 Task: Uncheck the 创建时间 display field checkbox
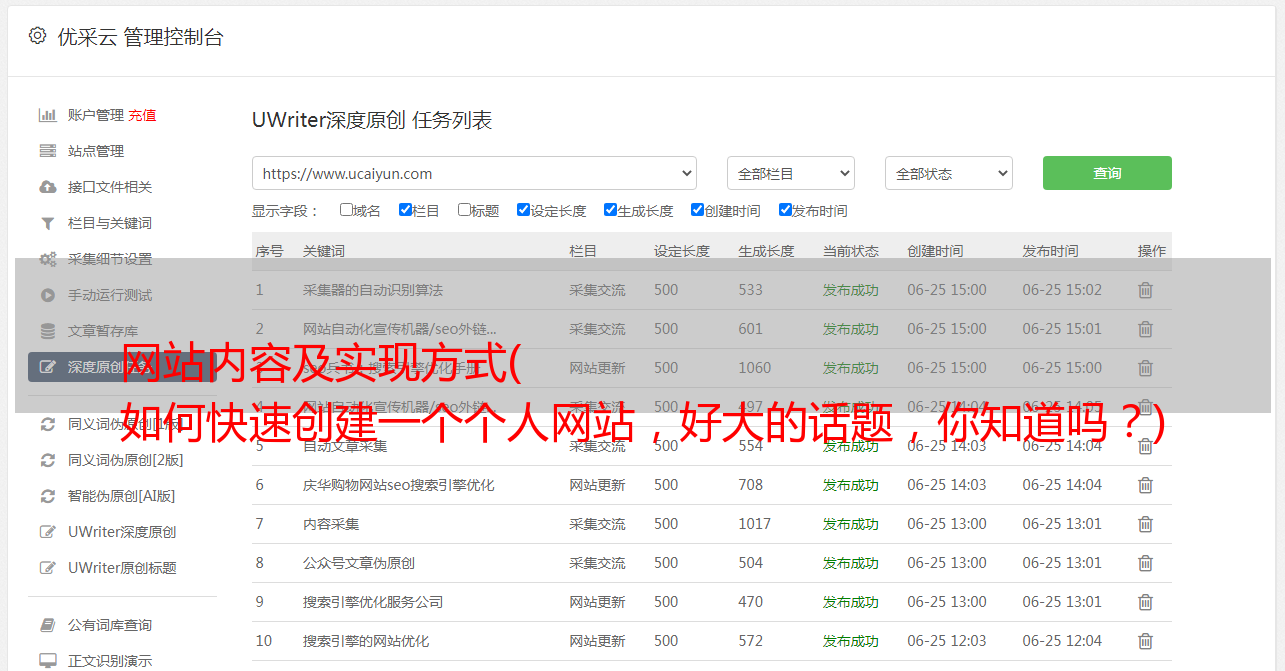pos(697,210)
